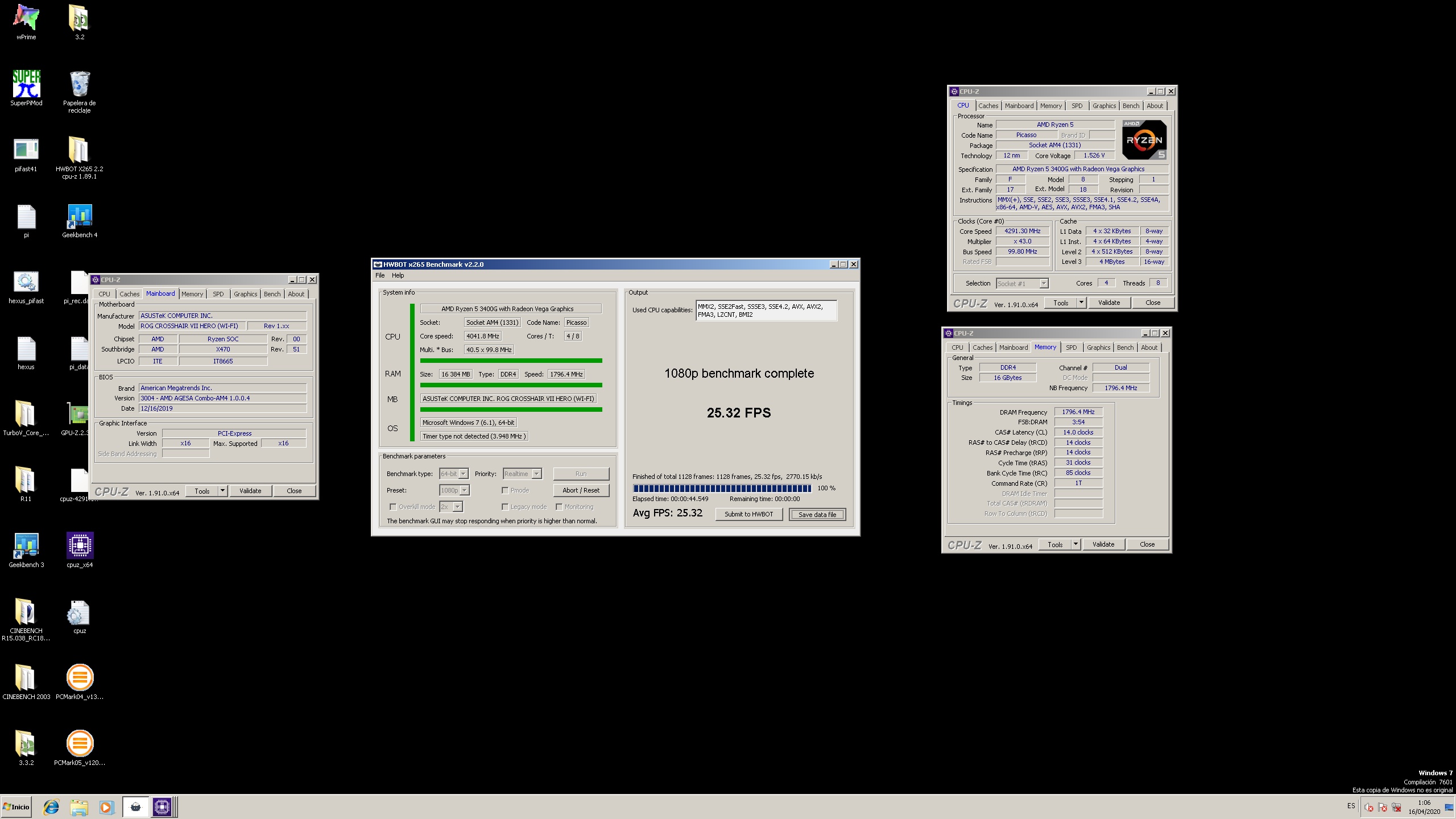Open the File menu in HWBOT

click(x=380, y=275)
